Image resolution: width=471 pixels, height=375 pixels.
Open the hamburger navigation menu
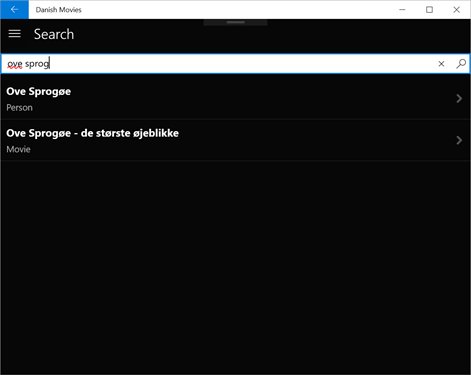[15, 34]
